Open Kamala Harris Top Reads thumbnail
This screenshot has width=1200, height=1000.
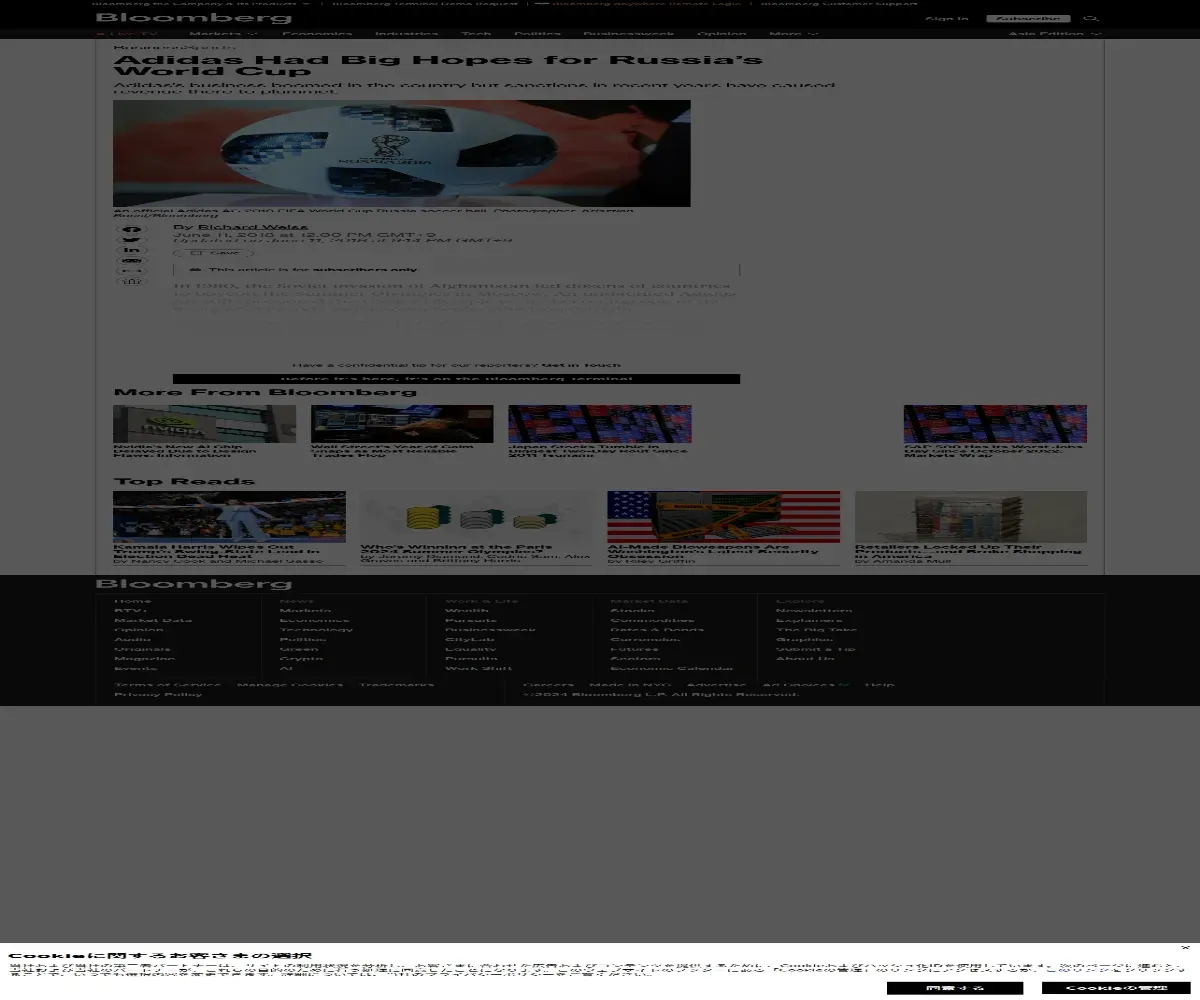tap(229, 517)
